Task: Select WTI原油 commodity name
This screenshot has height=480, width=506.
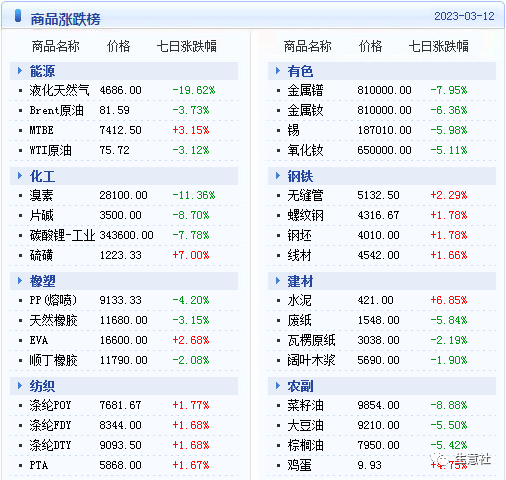Action: 50,150
